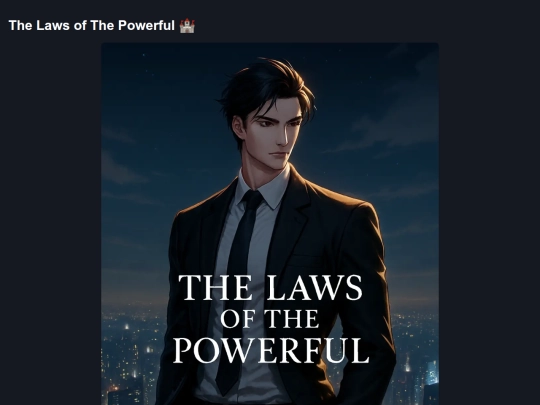Click the character's dark hair

265,86
